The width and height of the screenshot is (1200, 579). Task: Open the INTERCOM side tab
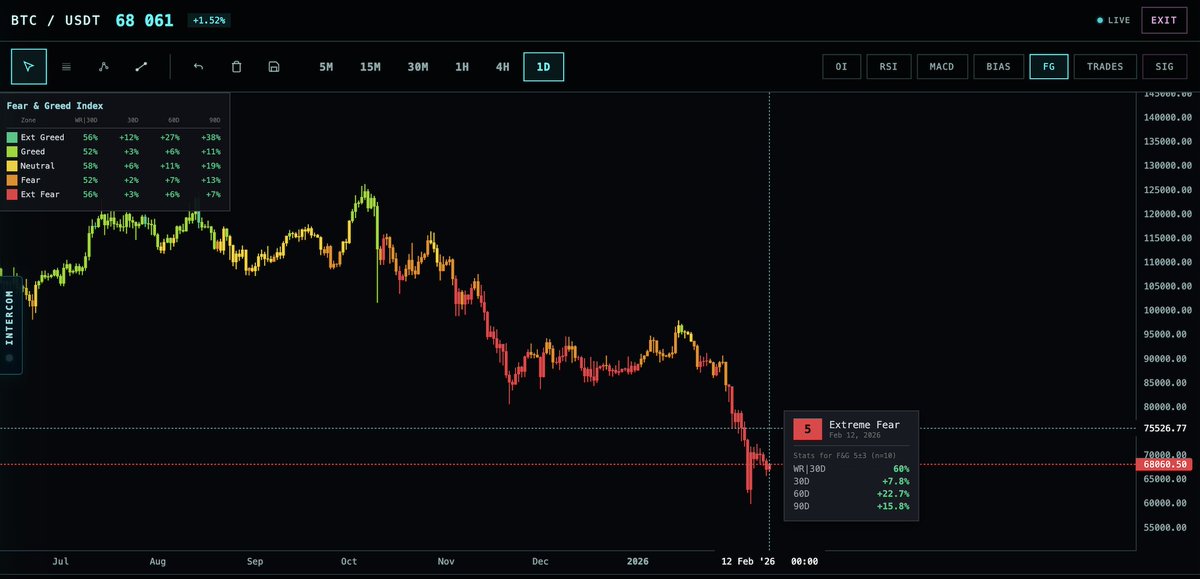(x=10, y=326)
